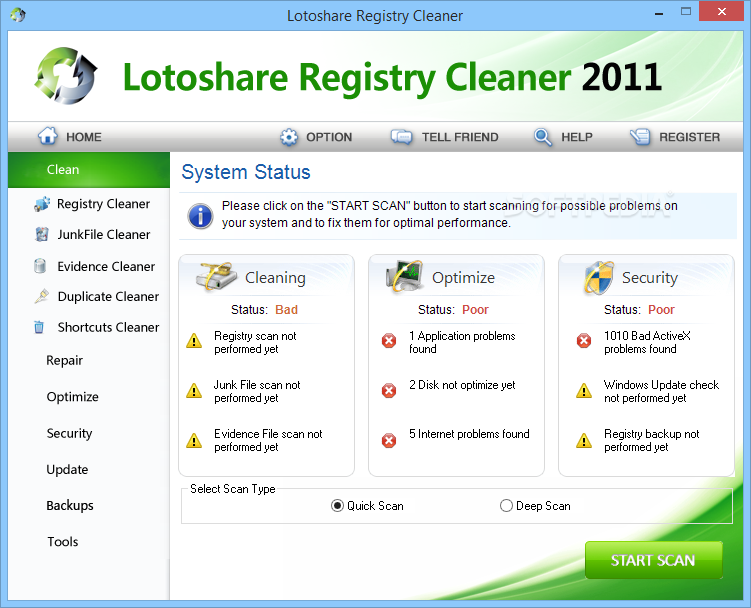
Task: Click warning icon beside Windows Update check
Action: click(x=584, y=390)
